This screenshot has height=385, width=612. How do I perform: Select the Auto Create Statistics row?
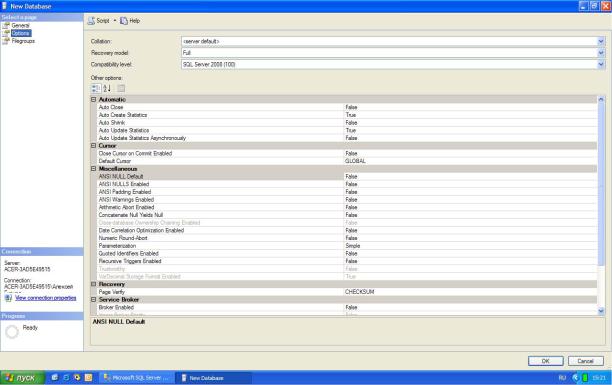[x=347, y=115]
